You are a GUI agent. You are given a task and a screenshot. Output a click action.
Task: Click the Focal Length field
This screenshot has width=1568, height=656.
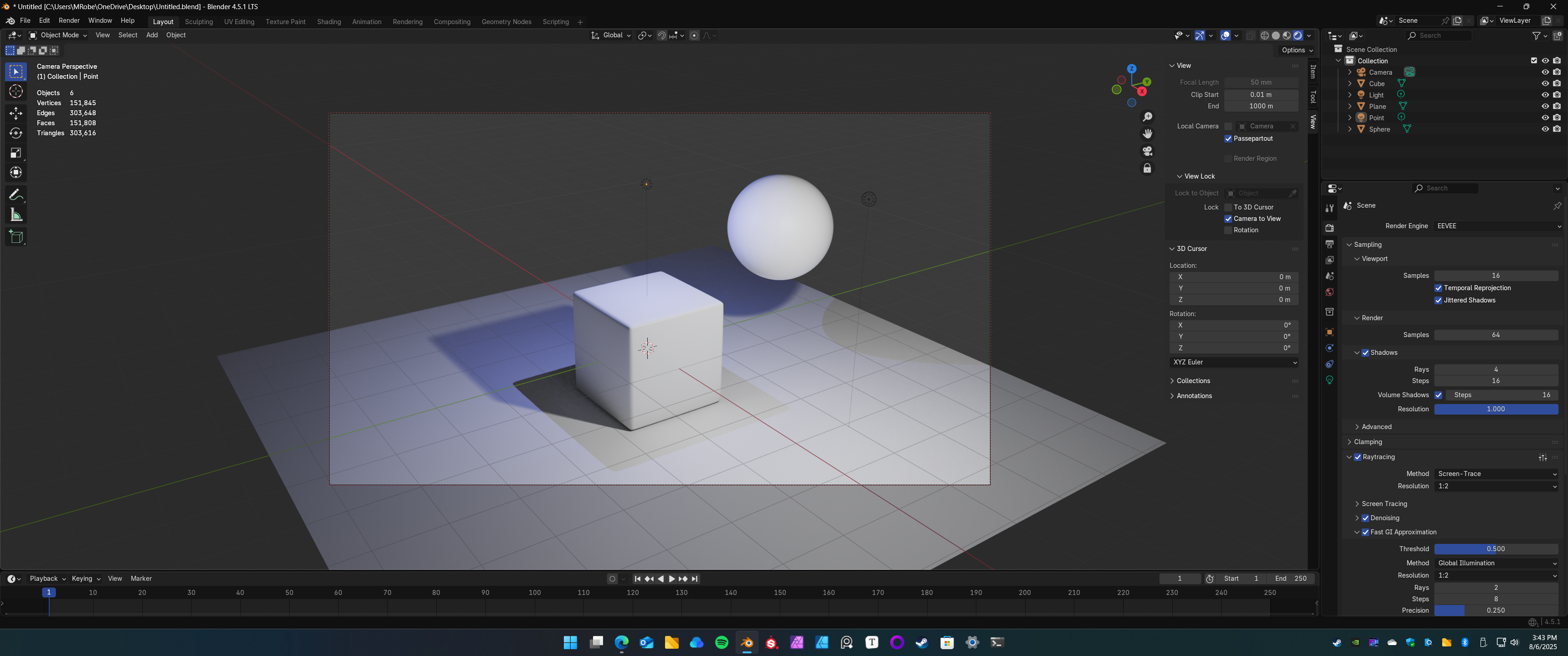click(x=1261, y=82)
